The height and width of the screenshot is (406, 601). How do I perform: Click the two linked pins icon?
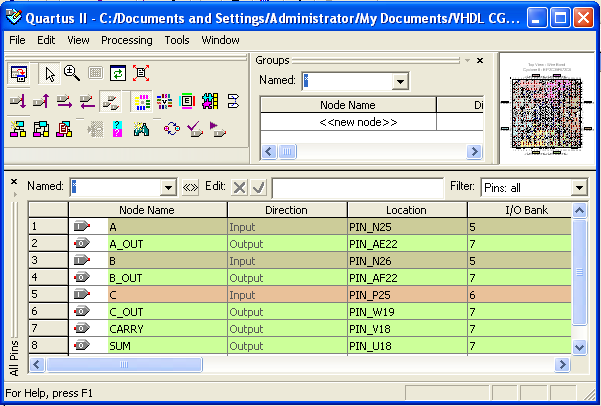(233, 101)
